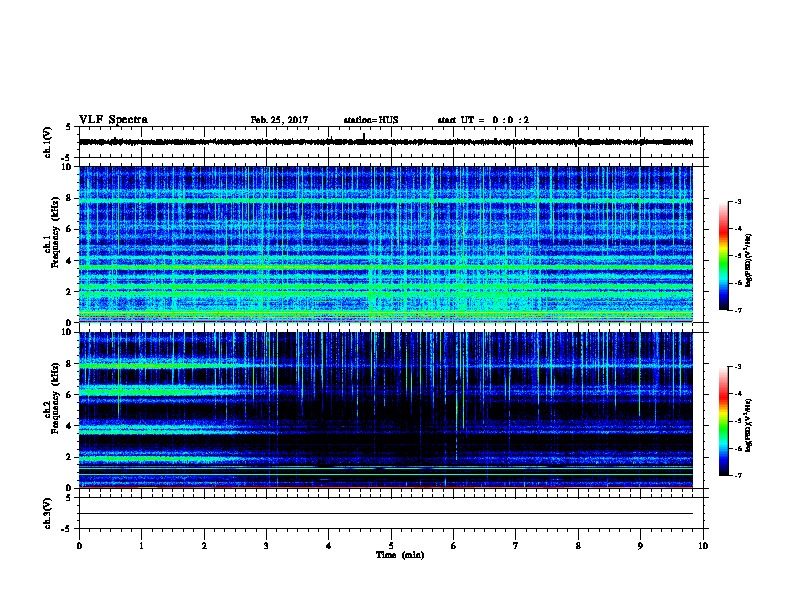Click the "4" kHz tick on ch.2 frequency axis
The width and height of the screenshot is (792, 612).
pos(69,426)
